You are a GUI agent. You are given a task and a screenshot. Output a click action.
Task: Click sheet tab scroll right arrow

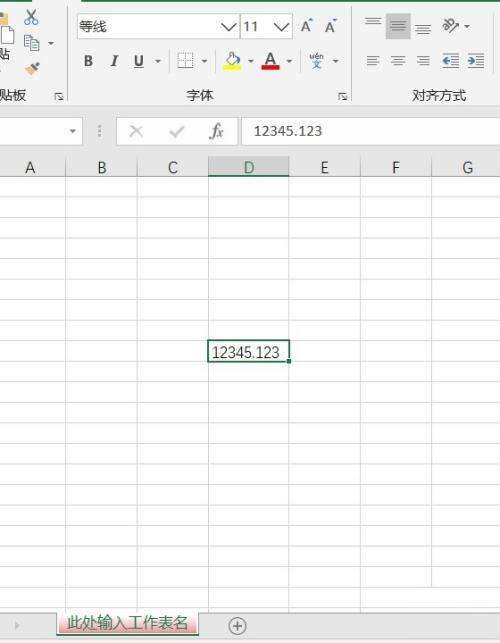[x=16, y=625]
